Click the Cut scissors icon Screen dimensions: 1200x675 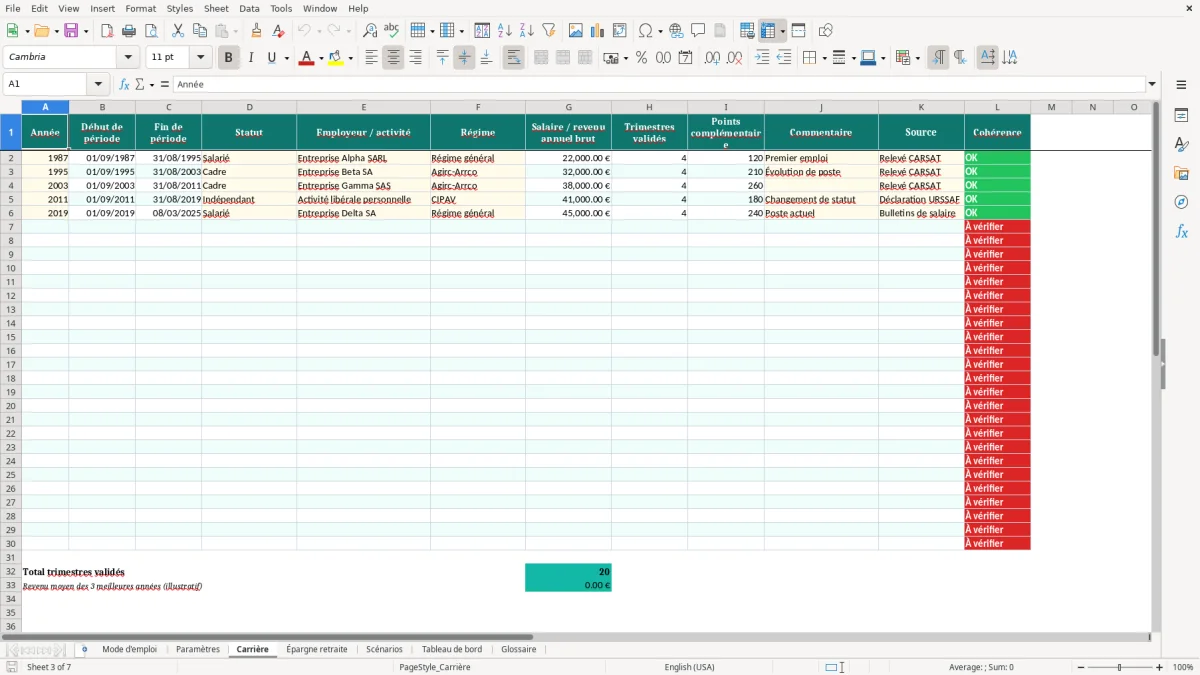(x=178, y=30)
